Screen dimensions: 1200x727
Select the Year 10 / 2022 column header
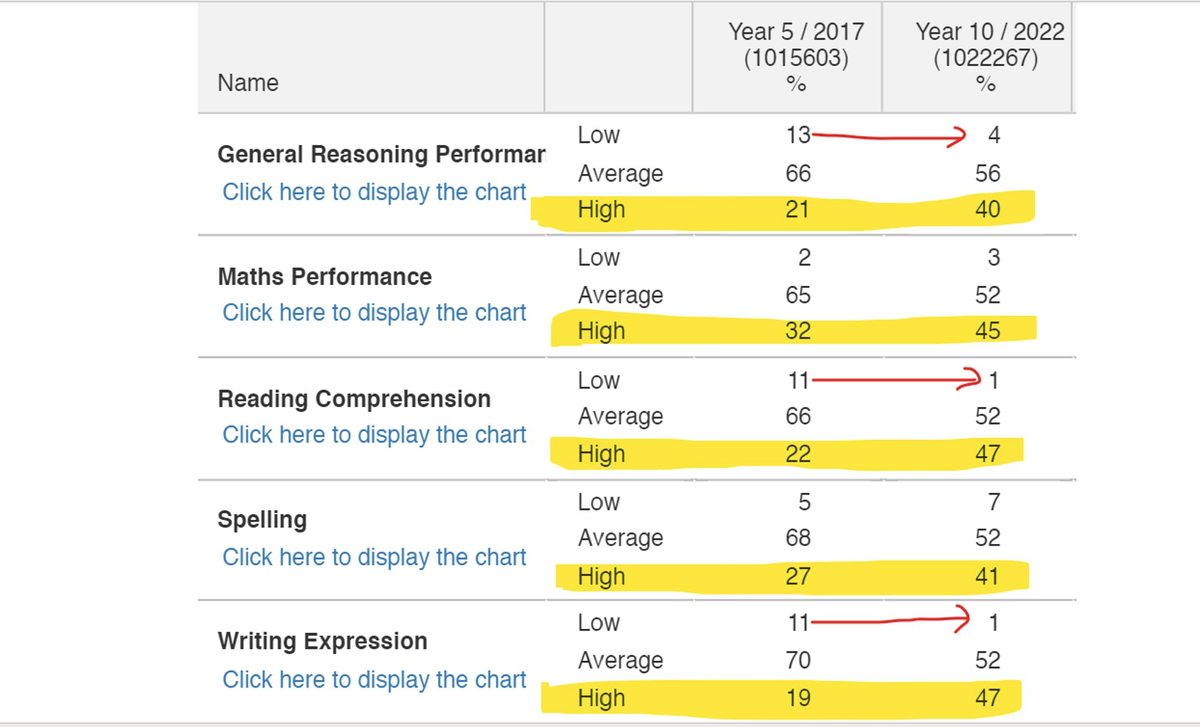[x=990, y=58]
